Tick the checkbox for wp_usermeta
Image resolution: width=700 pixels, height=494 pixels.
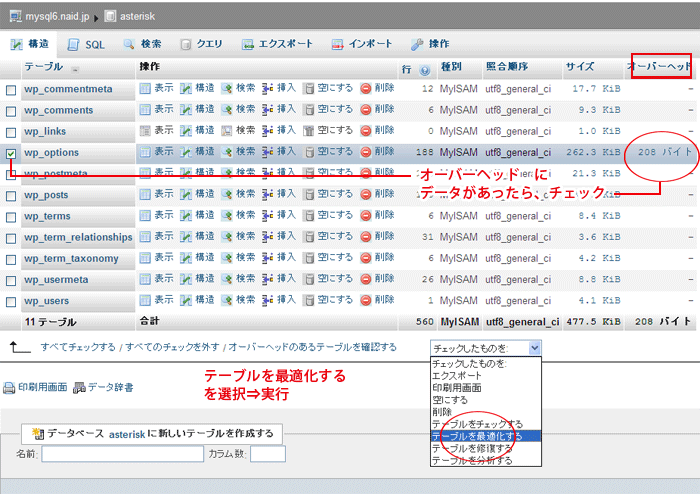(x=11, y=280)
